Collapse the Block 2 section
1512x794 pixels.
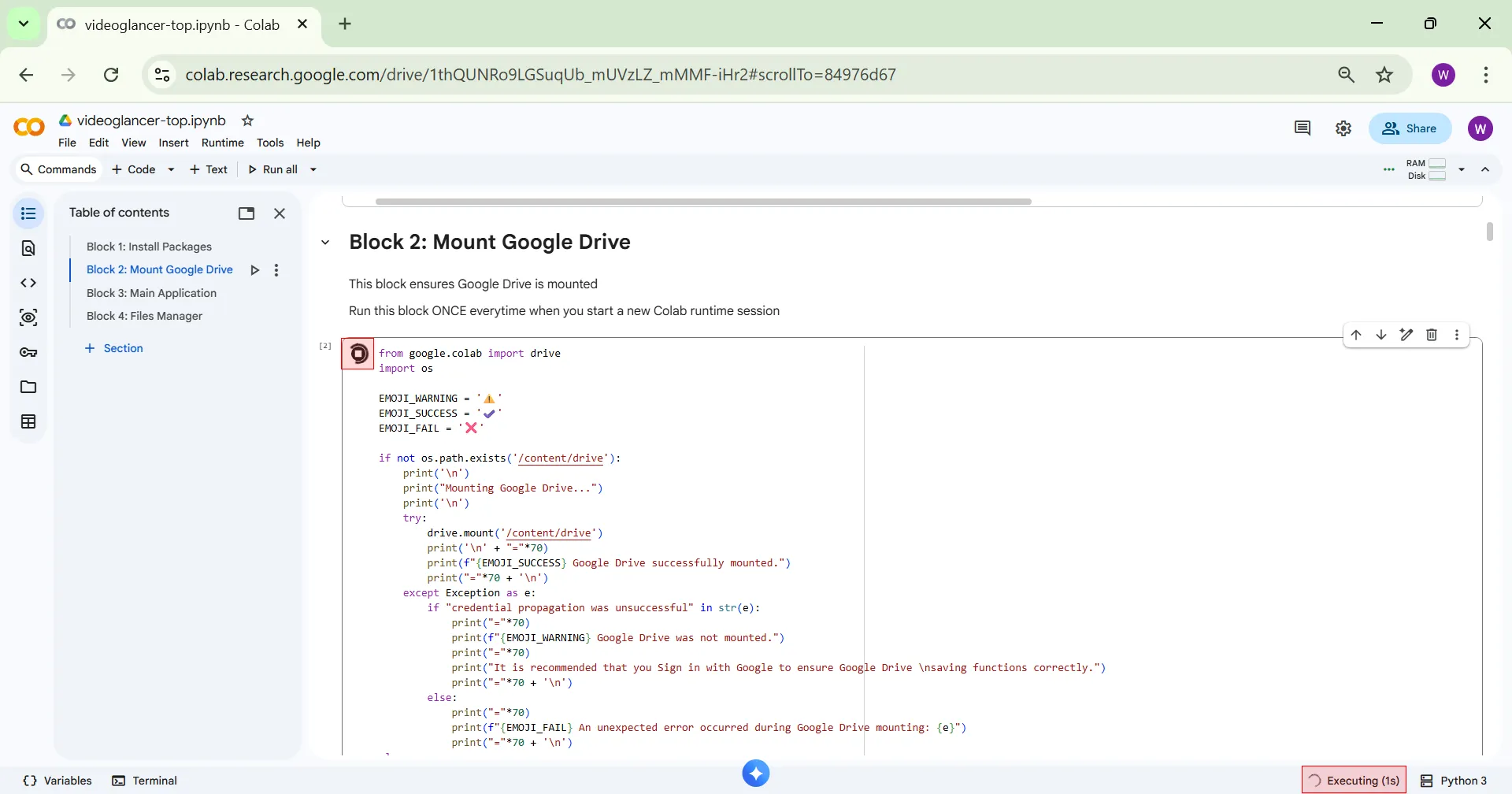(x=325, y=243)
